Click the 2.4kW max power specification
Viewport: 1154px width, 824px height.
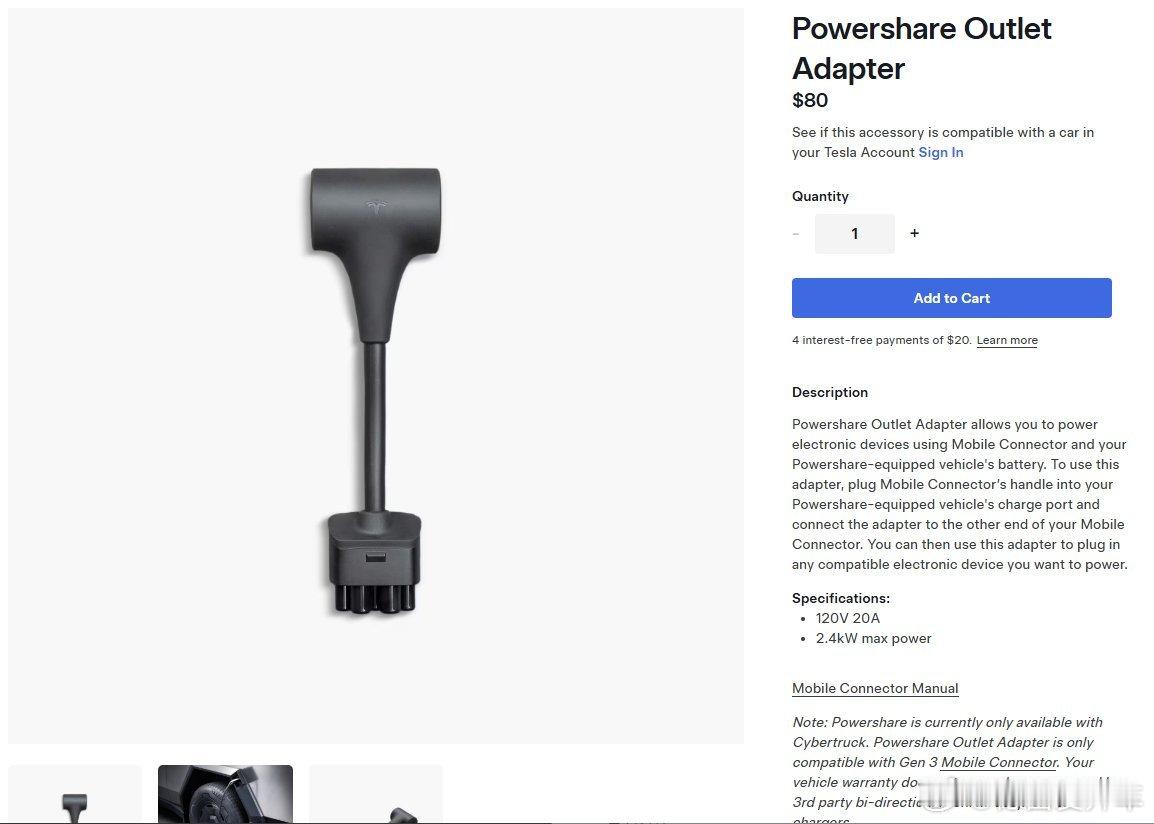[874, 638]
